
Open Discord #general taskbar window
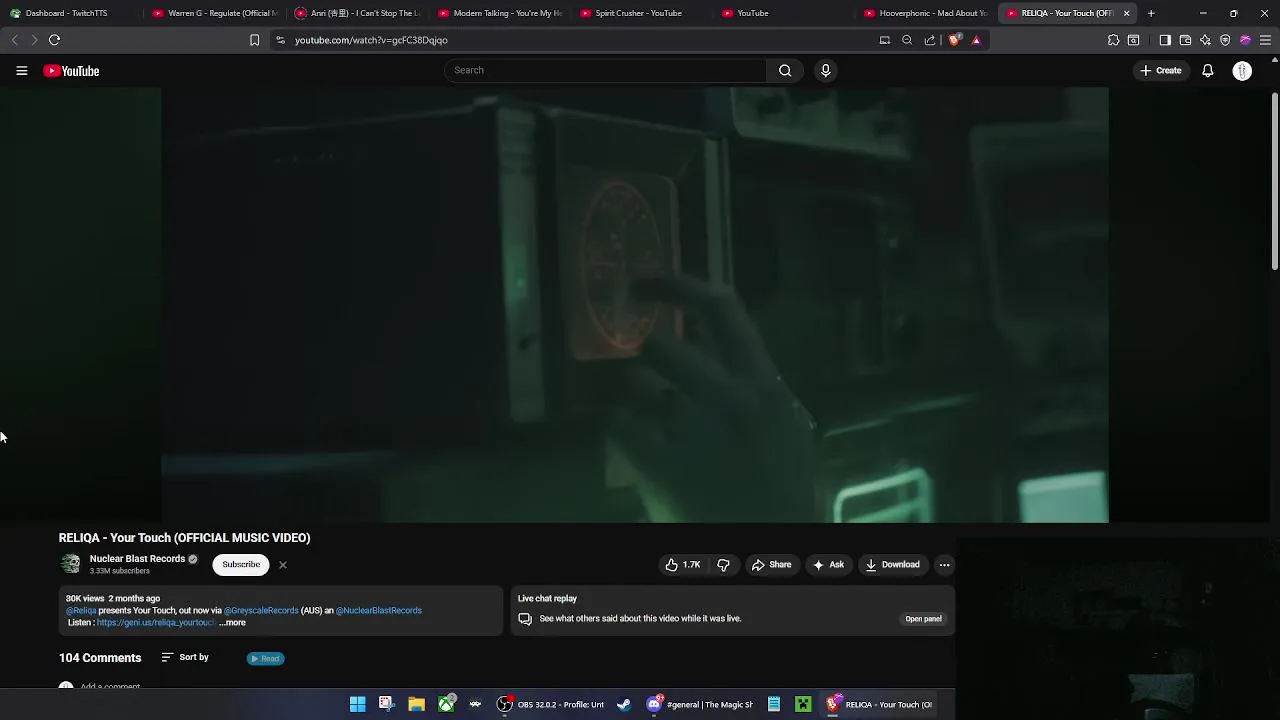tap(700, 704)
